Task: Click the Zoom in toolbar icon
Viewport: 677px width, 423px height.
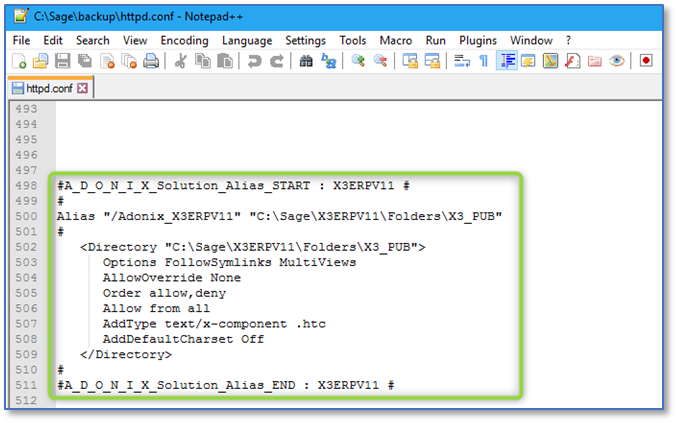Action: click(x=357, y=61)
